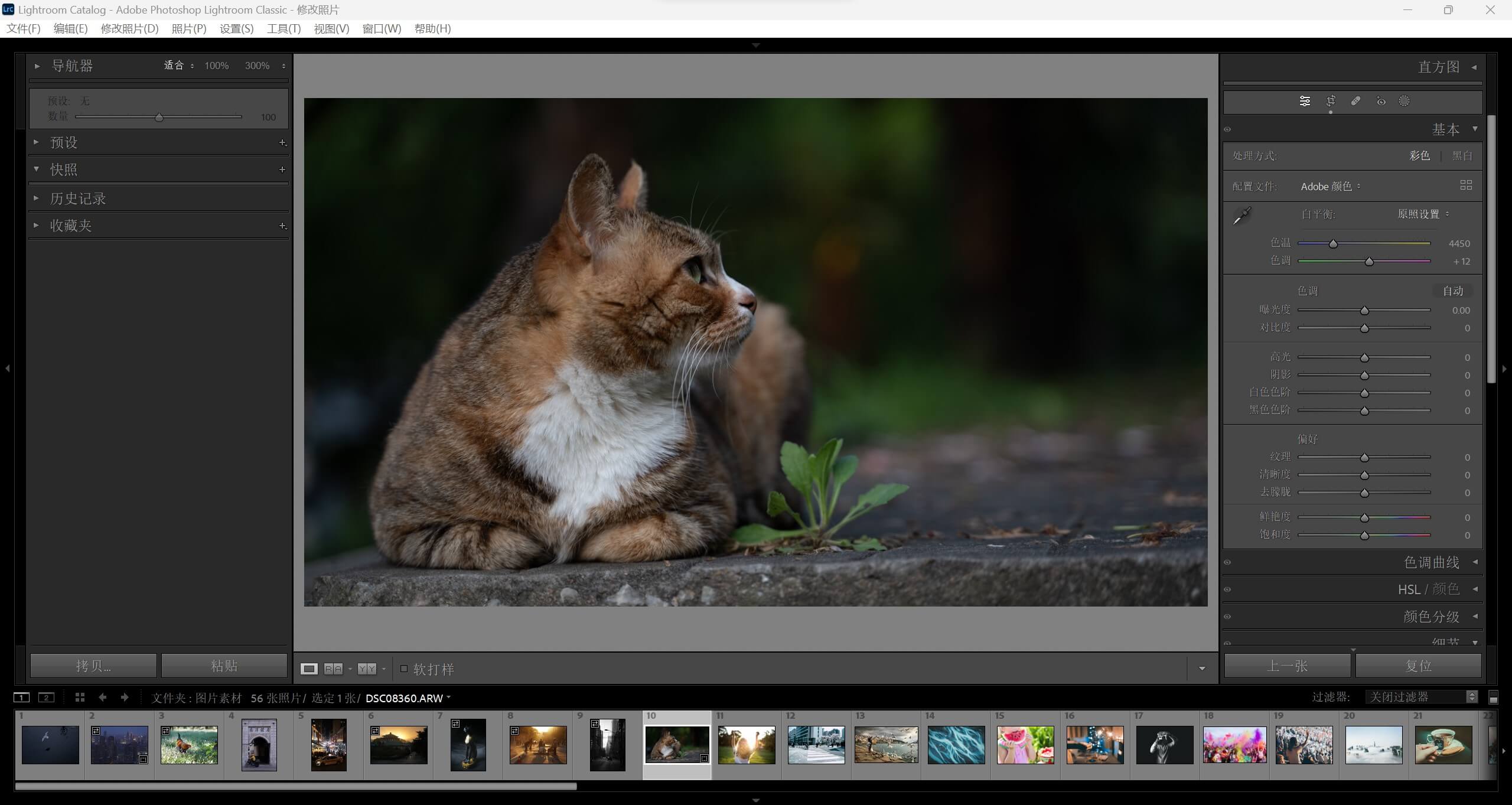Viewport: 1512px width, 805px height.
Task: Open the 照片(P) menu
Action: [189, 28]
